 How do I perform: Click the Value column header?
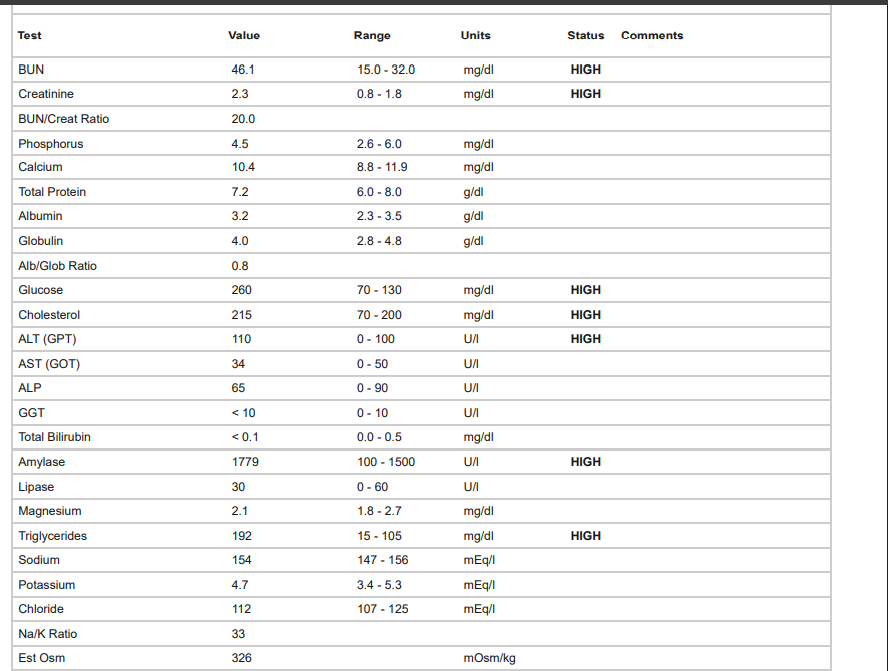pos(244,36)
